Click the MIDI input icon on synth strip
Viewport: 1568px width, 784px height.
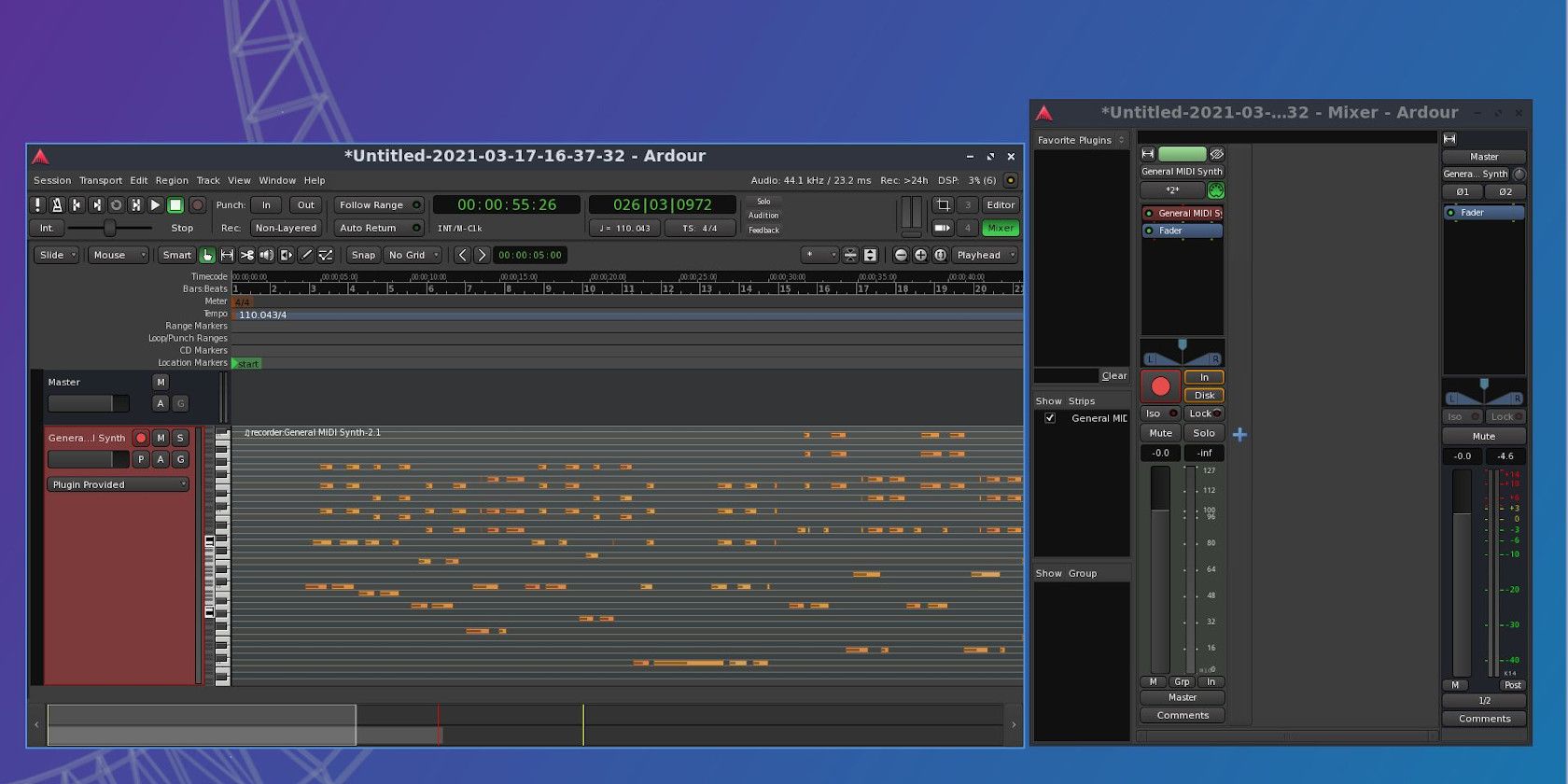tap(1216, 190)
